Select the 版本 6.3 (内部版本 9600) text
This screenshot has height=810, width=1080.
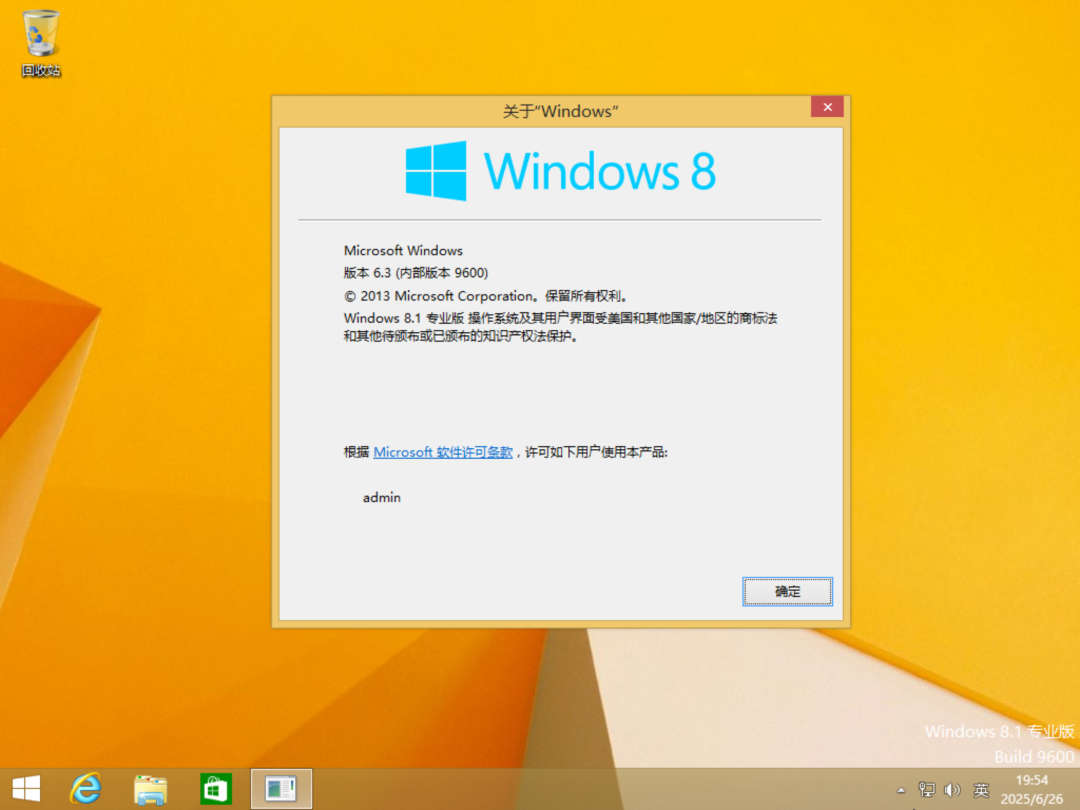[416, 273]
